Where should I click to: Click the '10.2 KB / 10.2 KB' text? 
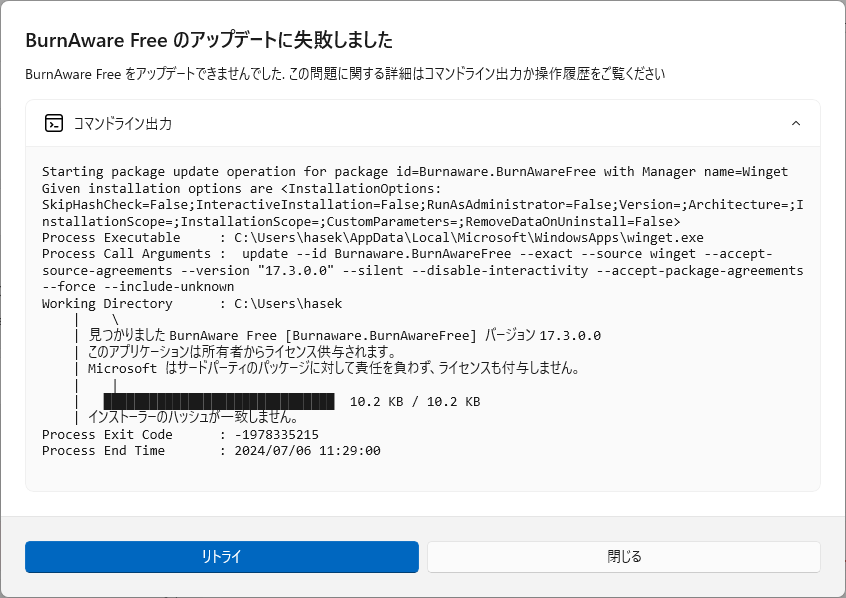pyautogui.click(x=415, y=402)
